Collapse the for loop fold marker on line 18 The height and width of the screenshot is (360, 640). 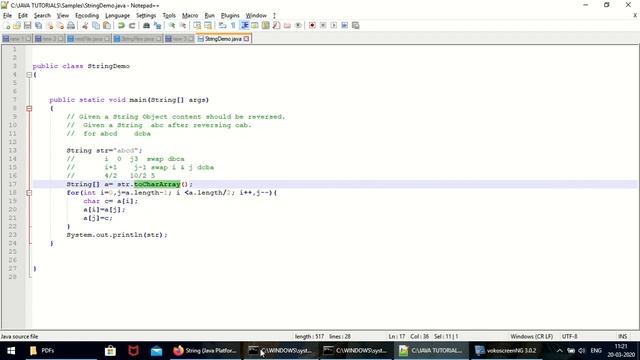click(x=29, y=193)
